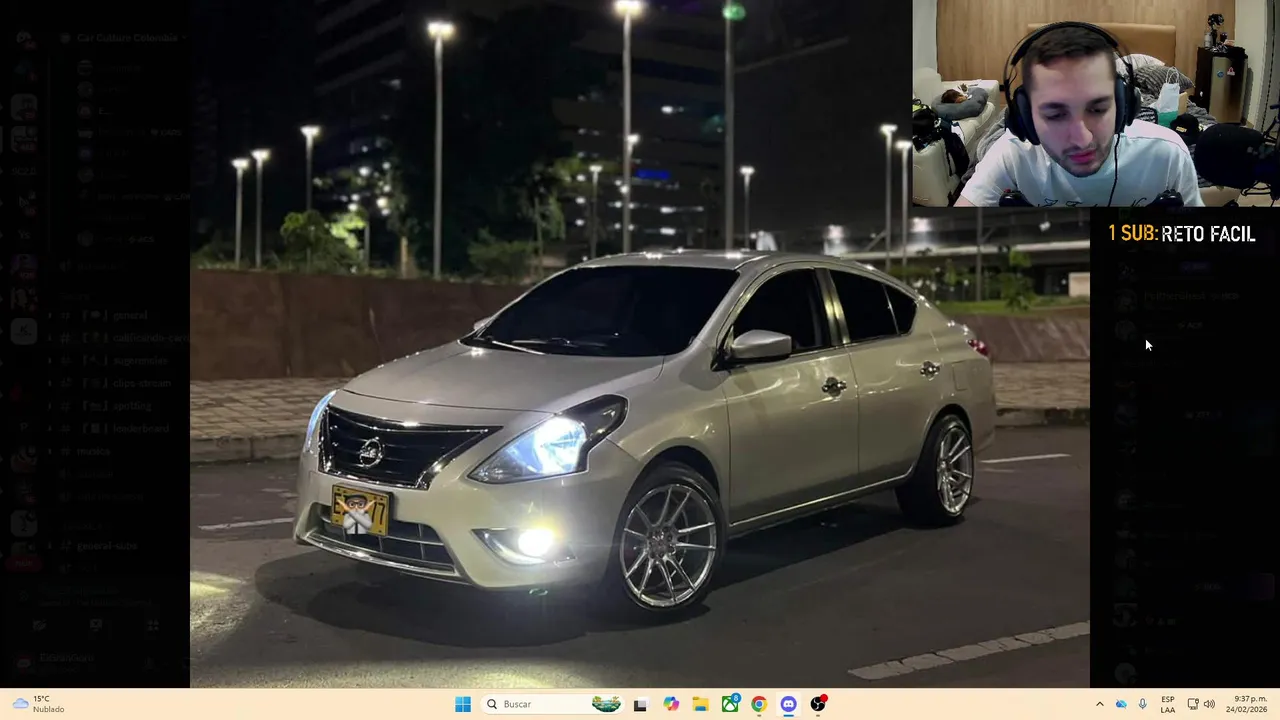Click the Buscar taskbar search box
This screenshot has height=720, width=1280.
point(551,704)
